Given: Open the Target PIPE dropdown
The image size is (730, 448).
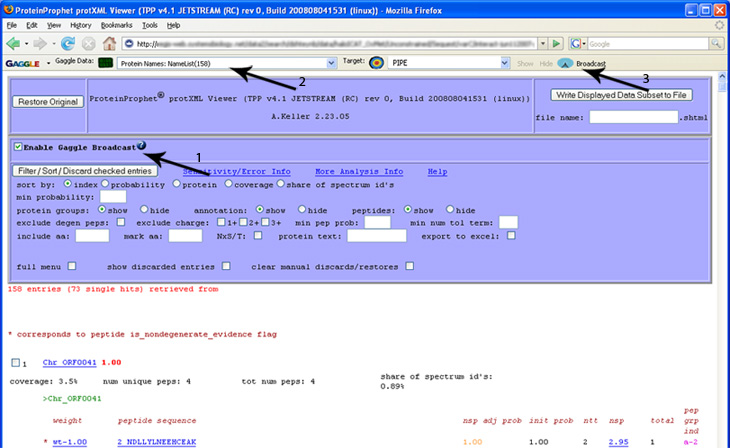Looking at the screenshot, I should coord(505,62).
